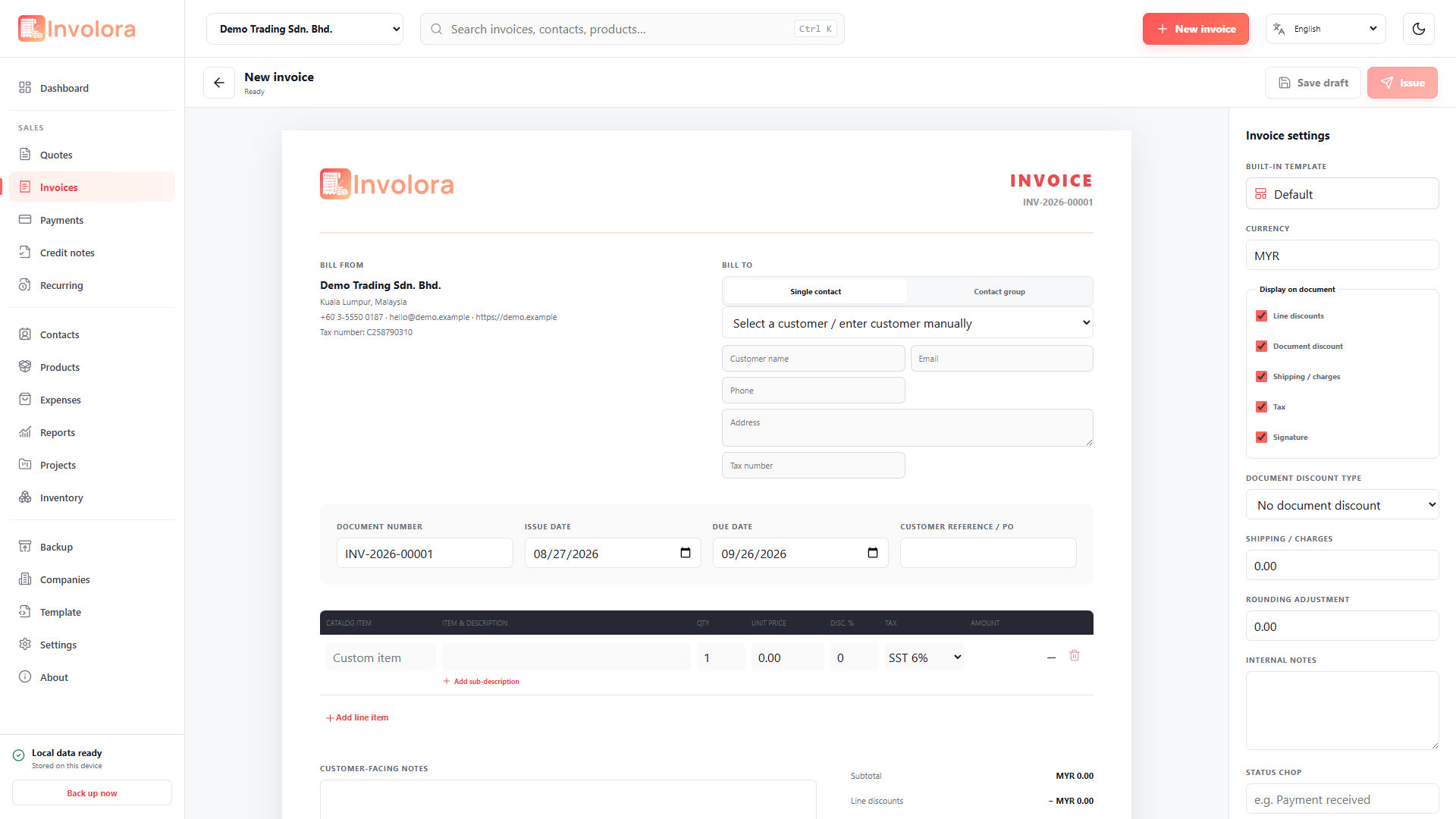Open the English language dropdown
Screen dimensions: 1456x819
click(1326, 29)
